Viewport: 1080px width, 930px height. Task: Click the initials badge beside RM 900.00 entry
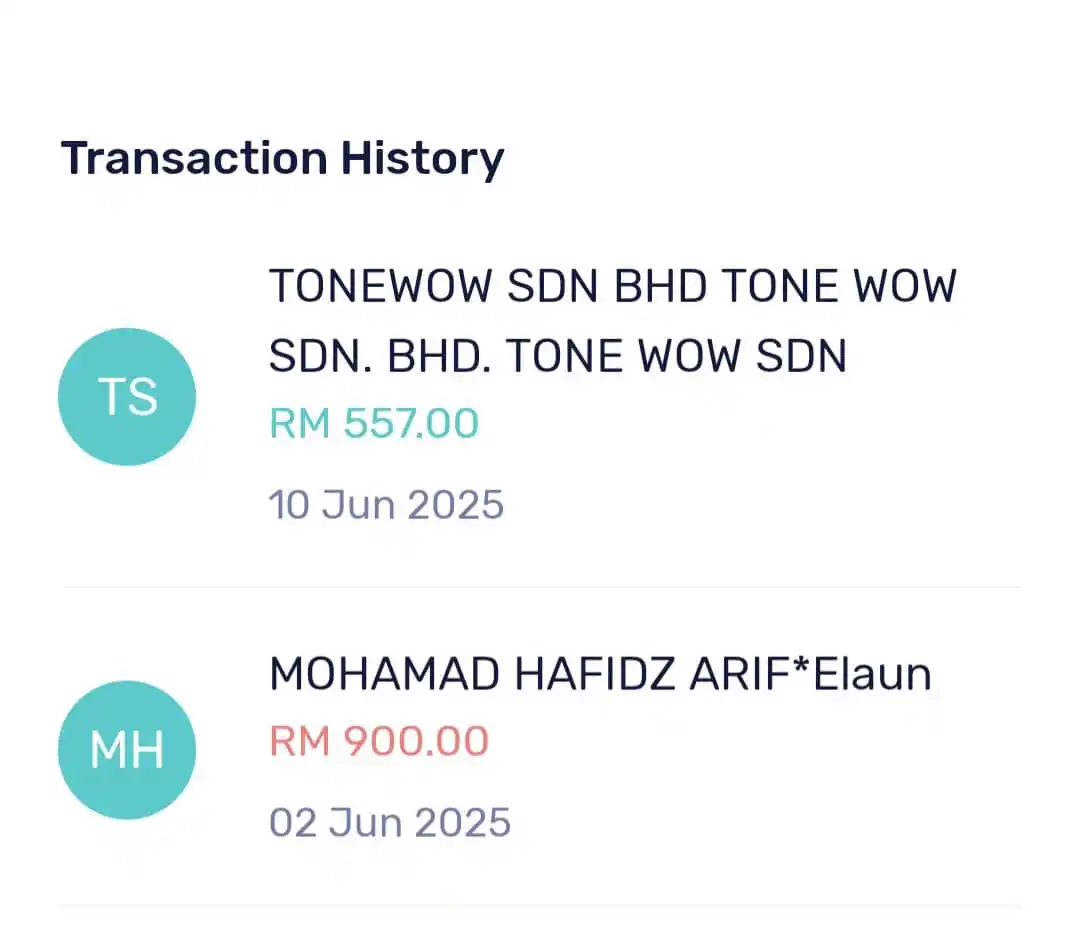(x=127, y=750)
